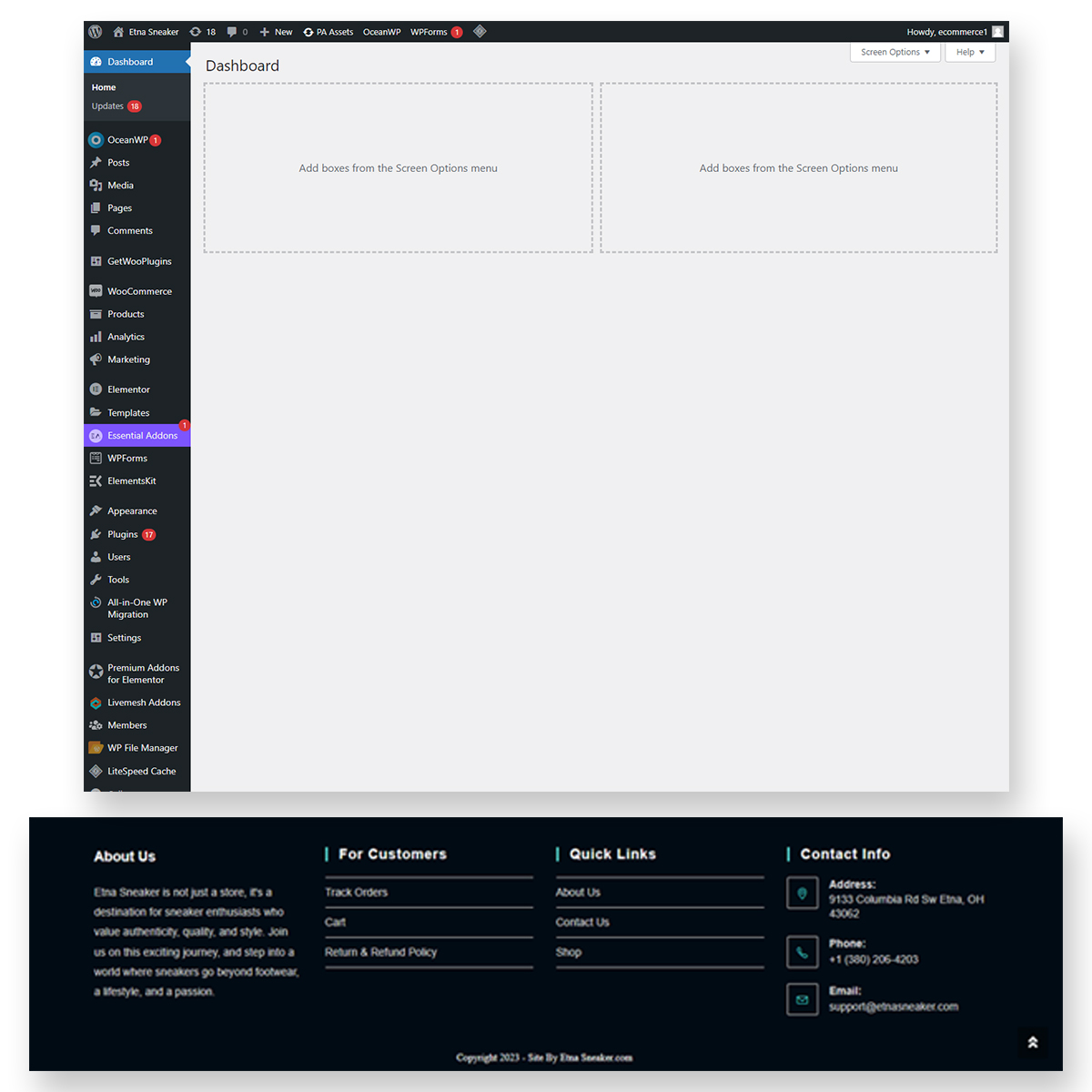1092x1092 pixels.
Task: Open the WordPress logo menu in admin bar
Action: tap(95, 31)
